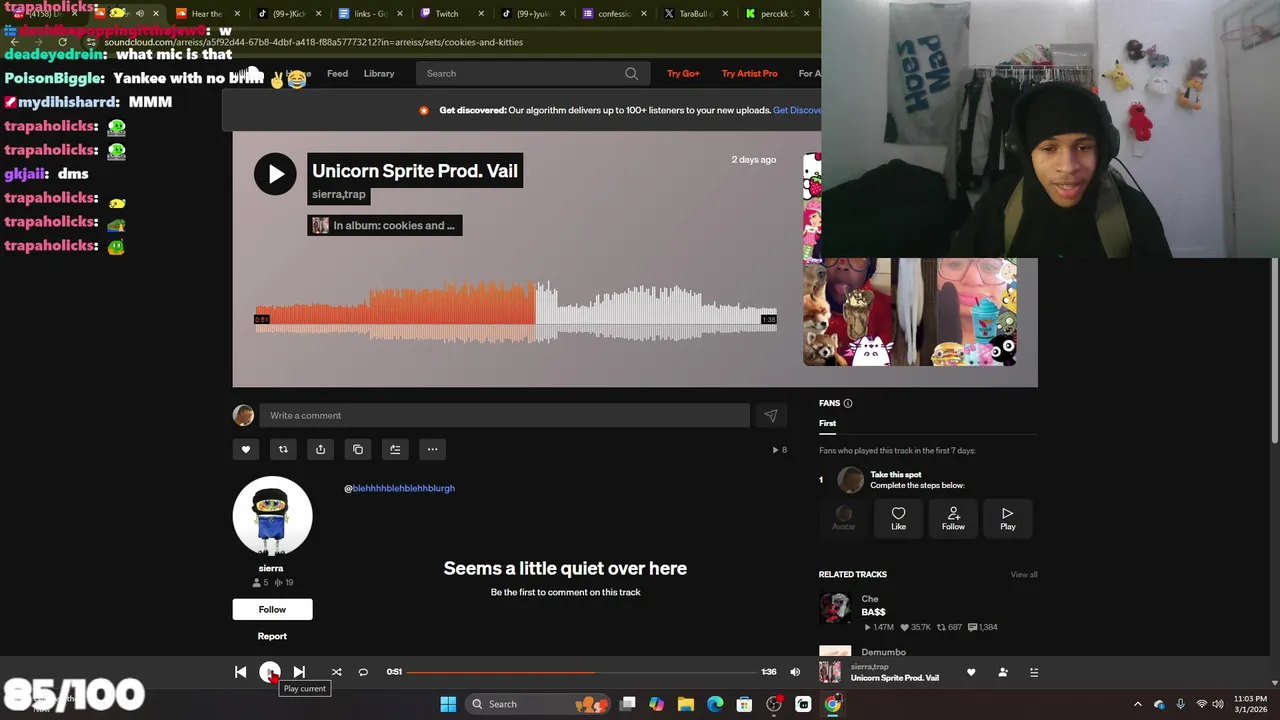Viewport: 1280px width, 720px height.
Task: Open sierra's profile avatar
Action: coord(272,516)
